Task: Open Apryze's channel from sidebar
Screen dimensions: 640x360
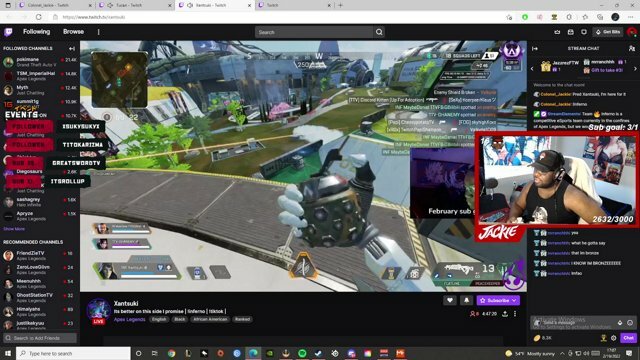Action: 40,216
